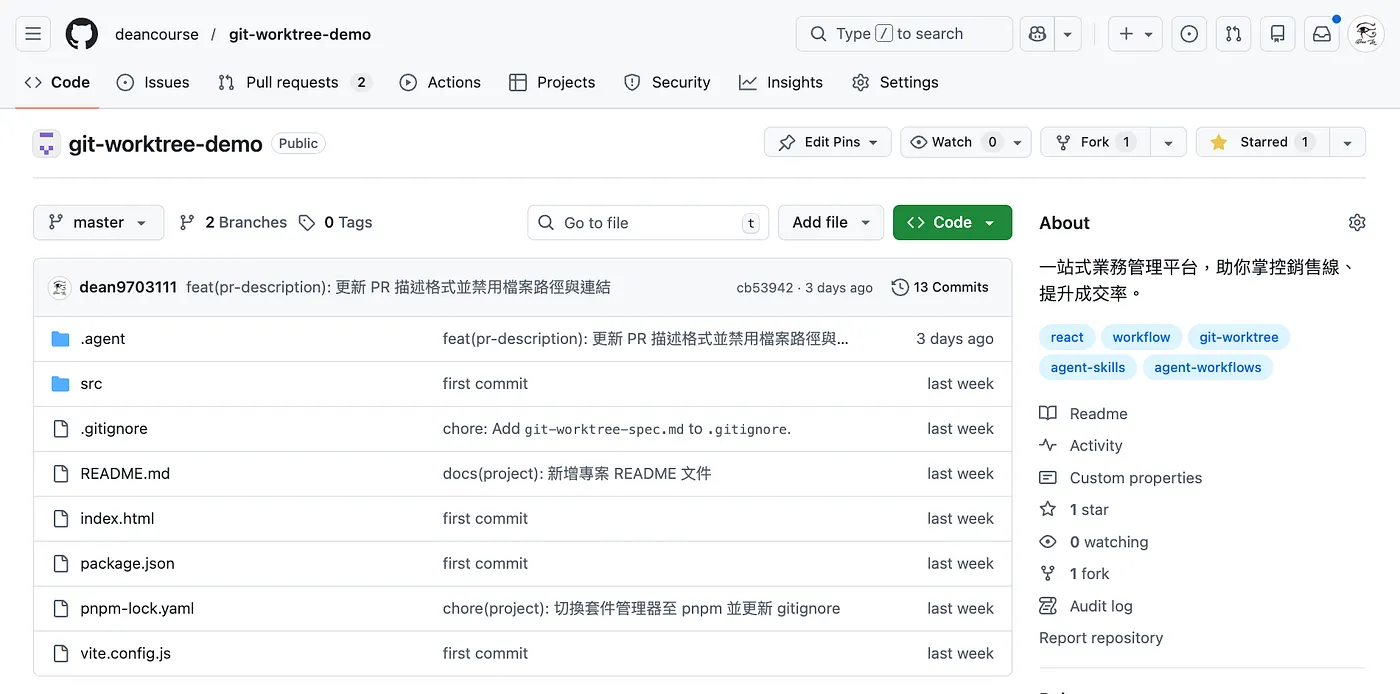This screenshot has height=694, width=1400.
Task: Open Custom properties sidebar link
Action: coord(1121,478)
